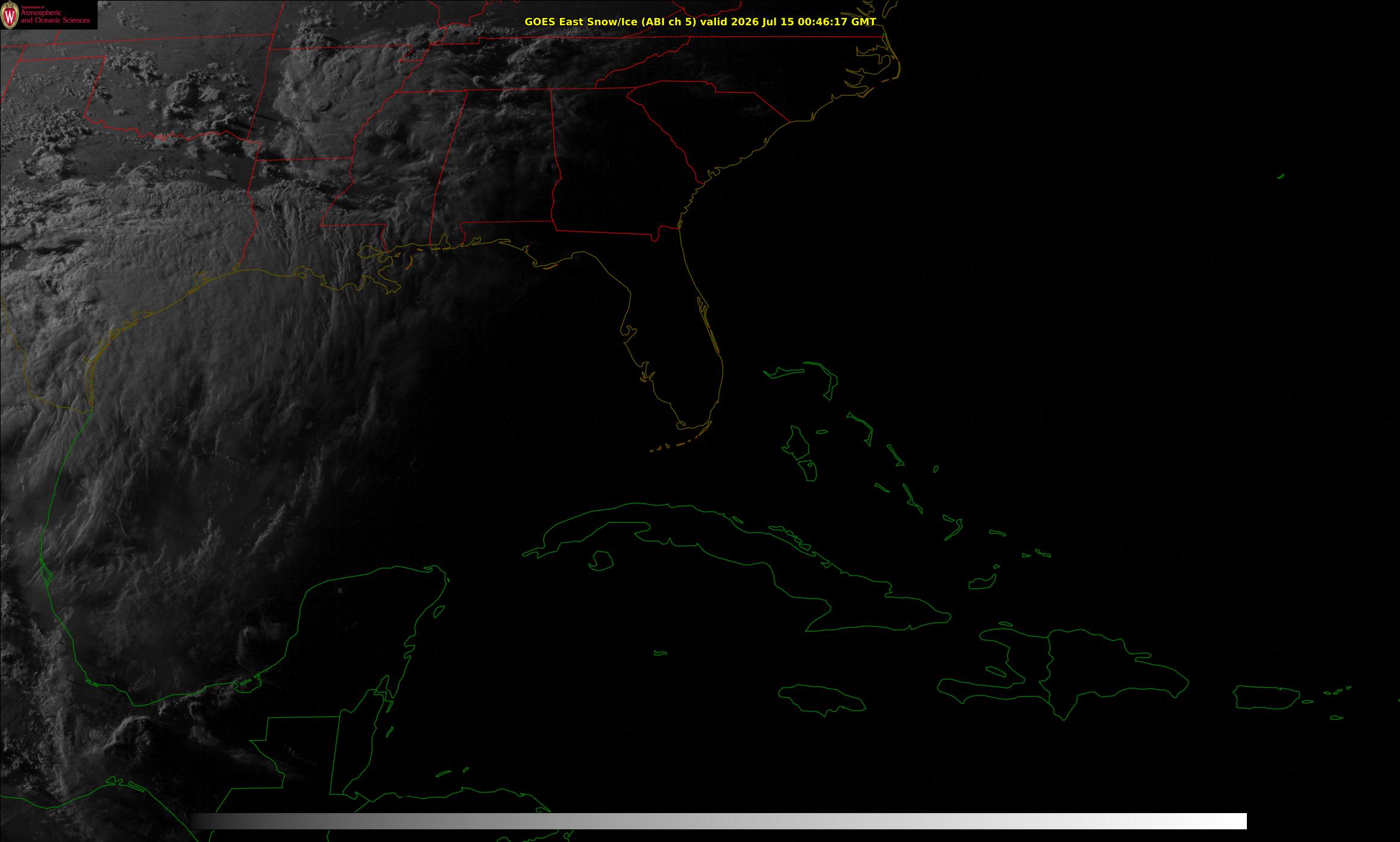
Task: Select the Jamaica island outline
Action: point(823,698)
